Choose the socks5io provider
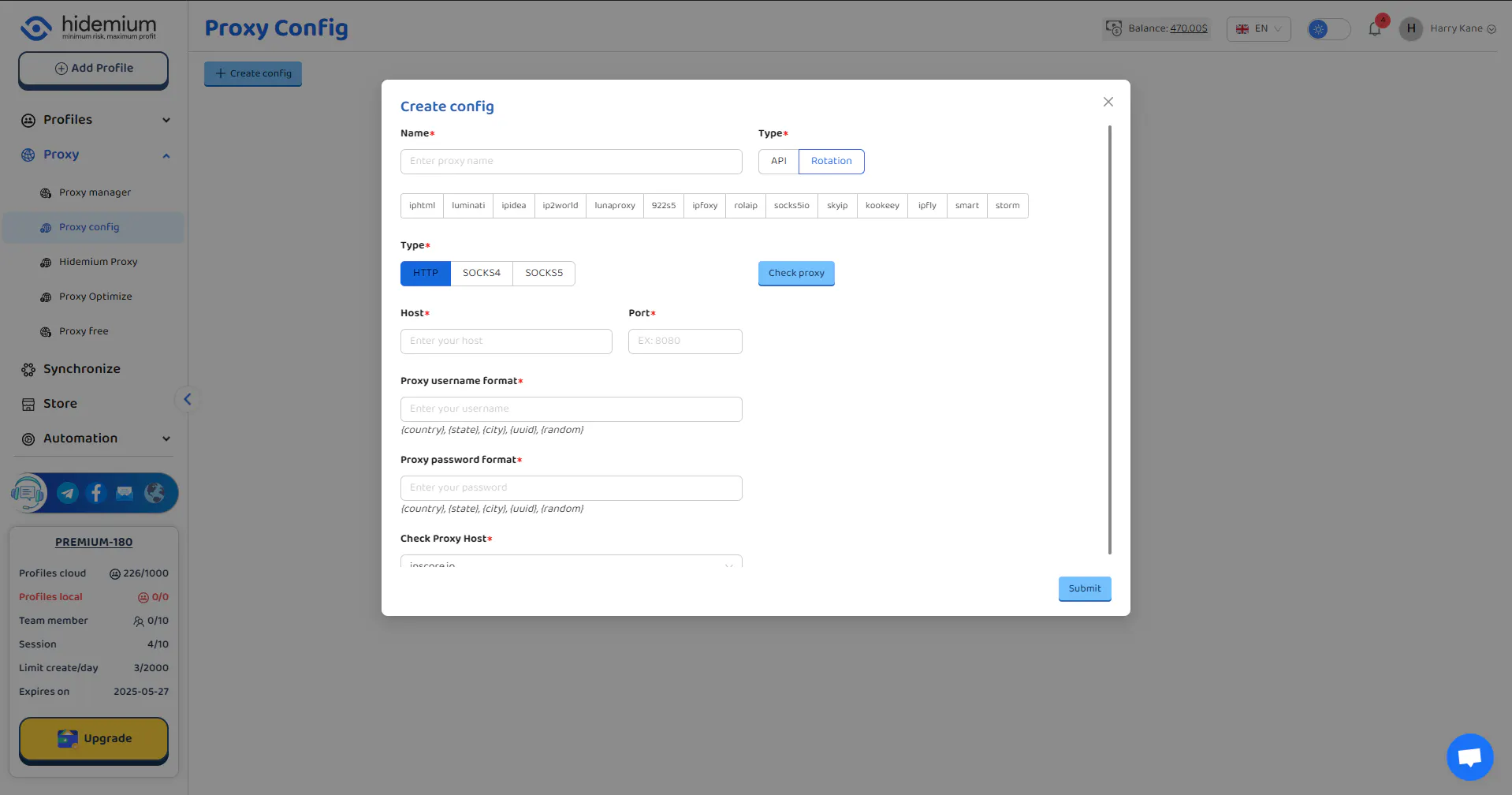The width and height of the screenshot is (1512, 795). coord(791,206)
